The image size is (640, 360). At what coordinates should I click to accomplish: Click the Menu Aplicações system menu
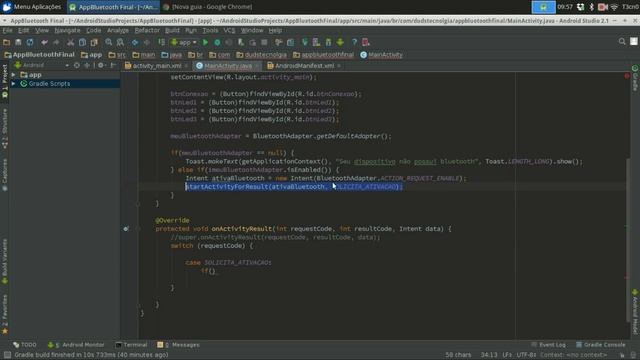coord(31,7)
